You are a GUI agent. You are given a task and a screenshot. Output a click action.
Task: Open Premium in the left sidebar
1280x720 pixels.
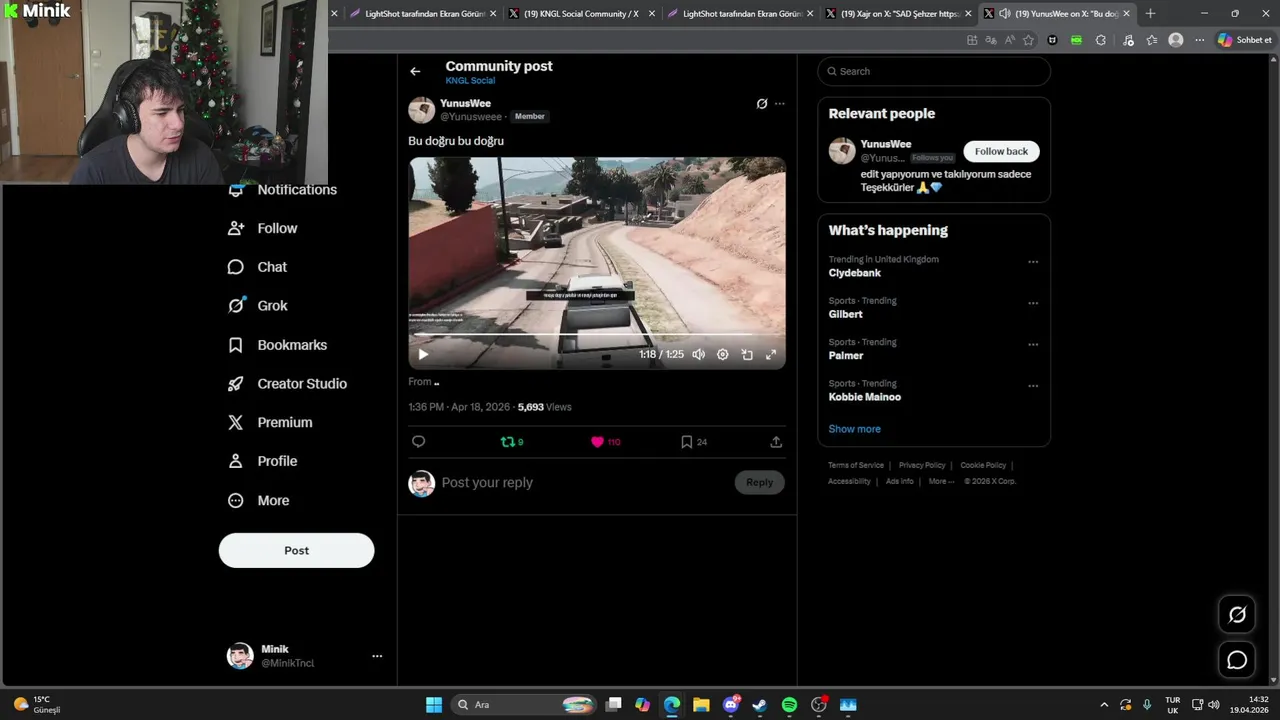271,423
